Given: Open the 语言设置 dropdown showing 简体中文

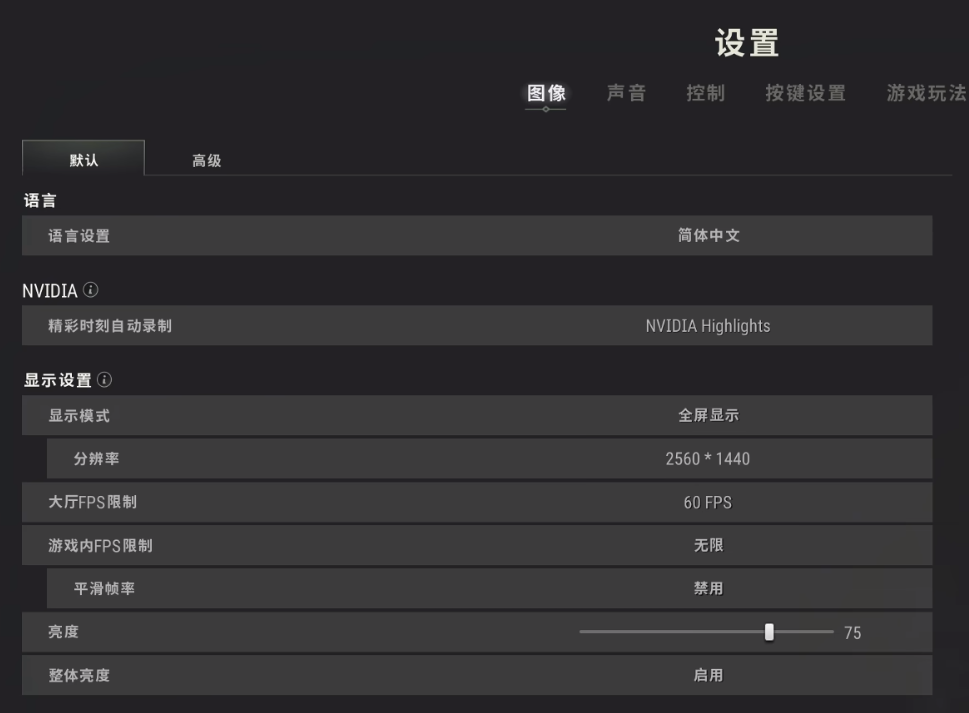Looking at the screenshot, I should click(x=708, y=236).
